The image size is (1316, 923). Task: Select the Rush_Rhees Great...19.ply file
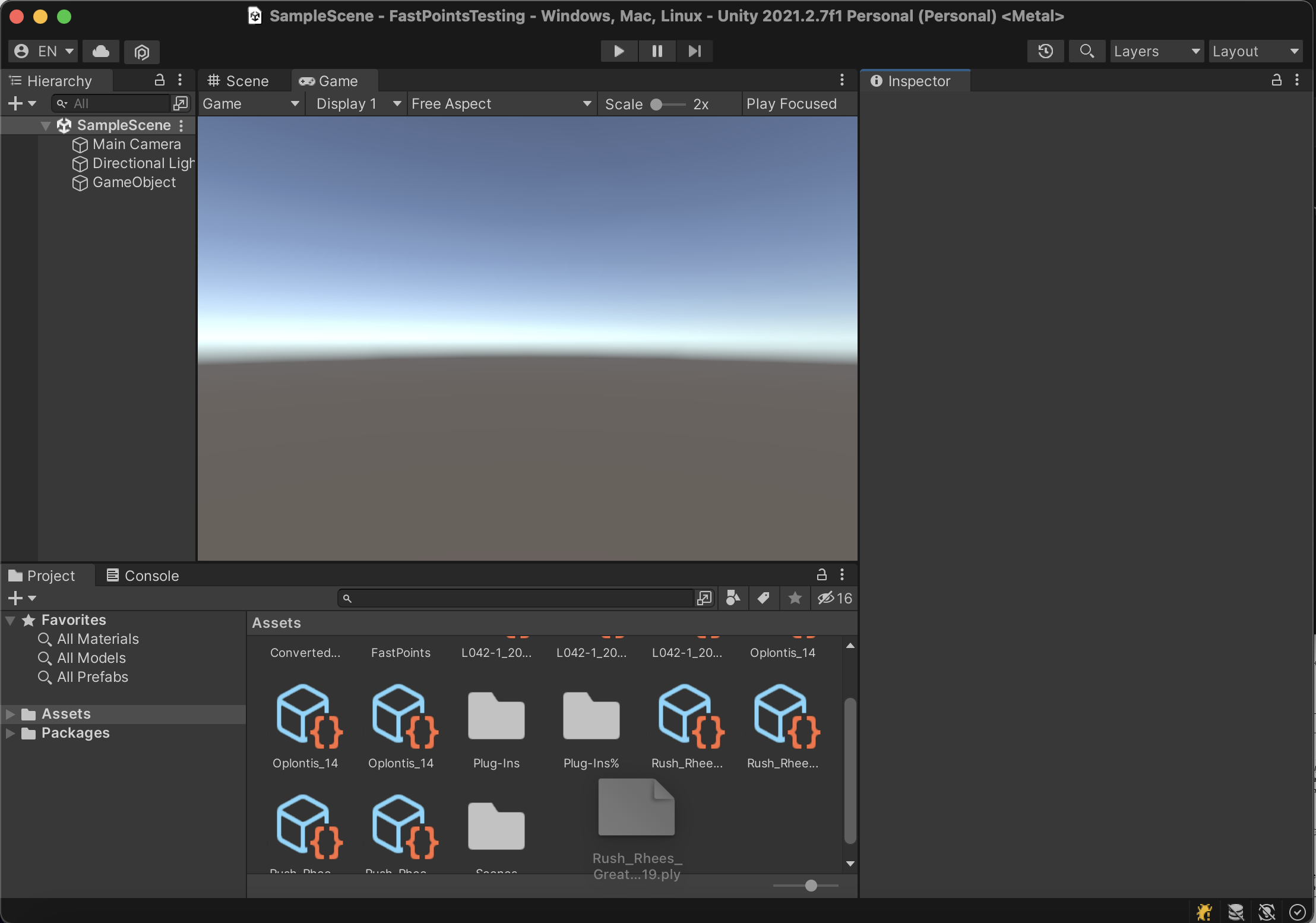click(x=637, y=829)
